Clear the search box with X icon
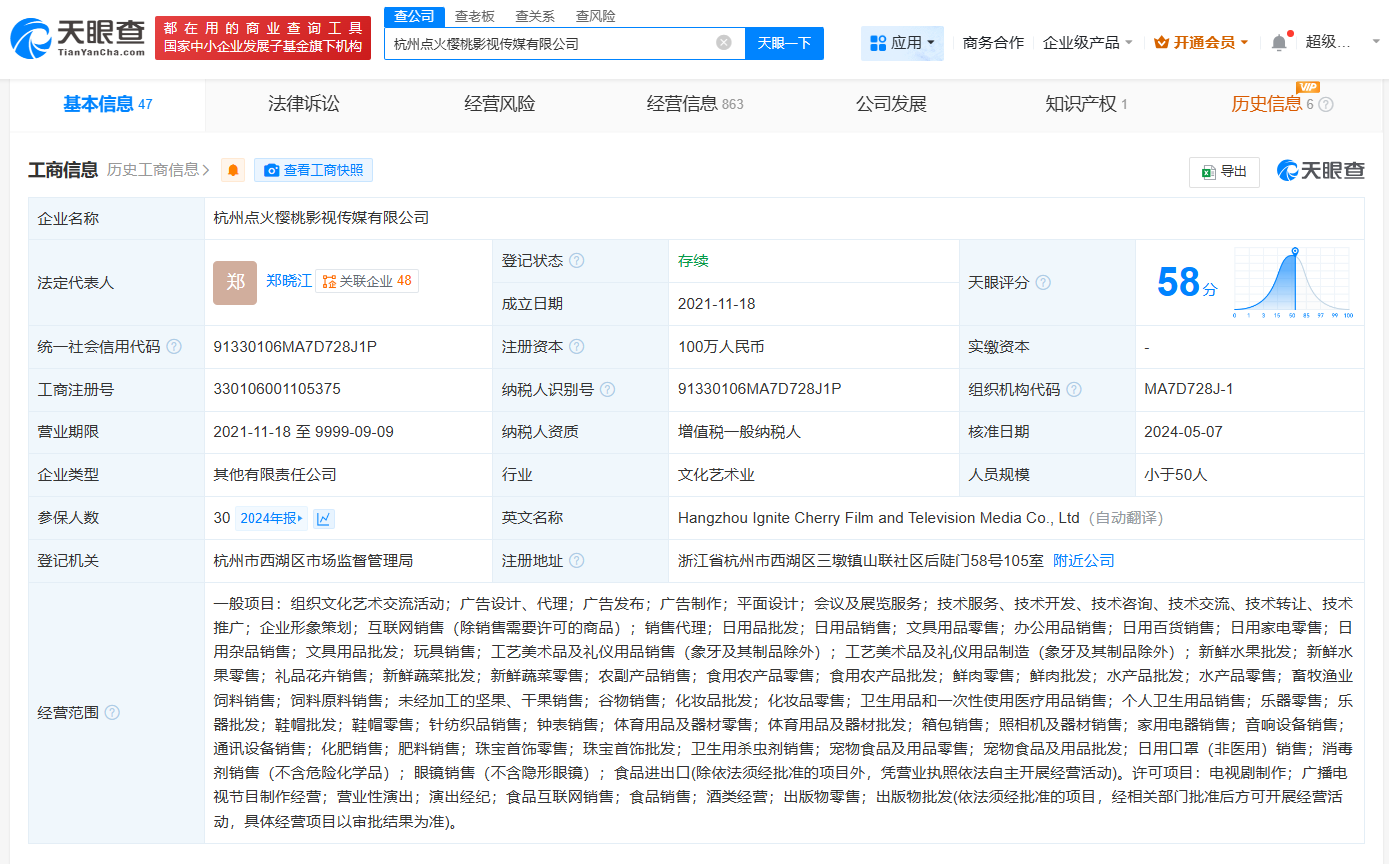The width and height of the screenshot is (1389, 864). coord(724,43)
